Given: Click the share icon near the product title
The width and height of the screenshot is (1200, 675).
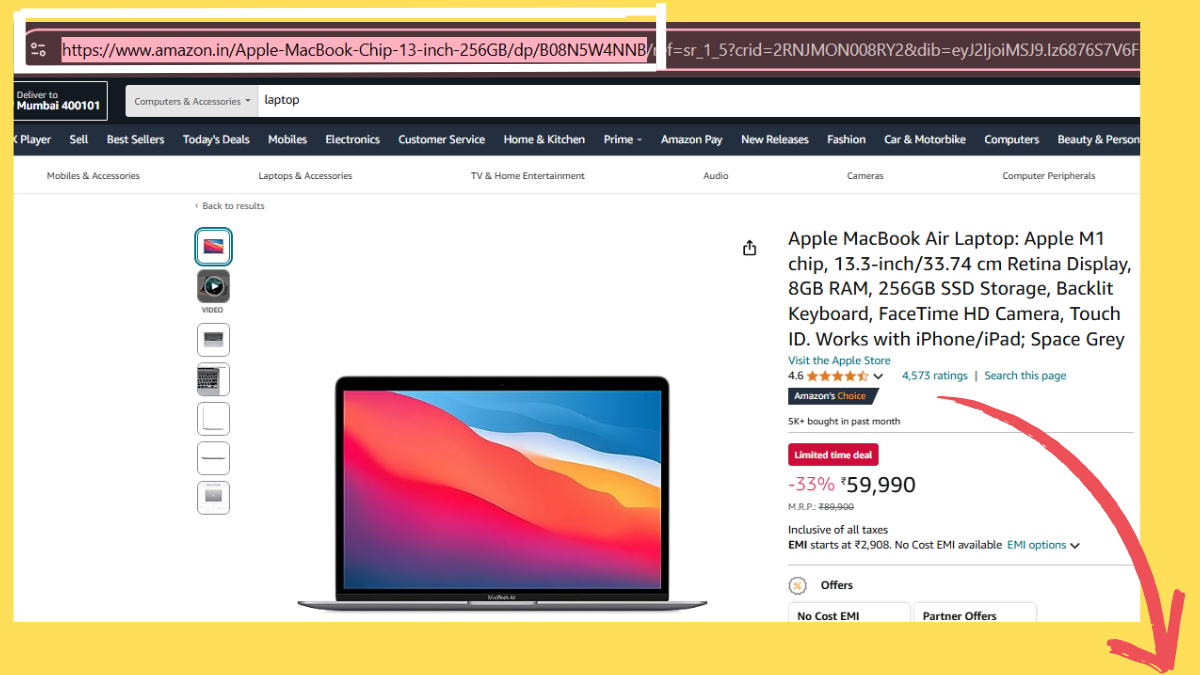Looking at the screenshot, I should point(750,247).
